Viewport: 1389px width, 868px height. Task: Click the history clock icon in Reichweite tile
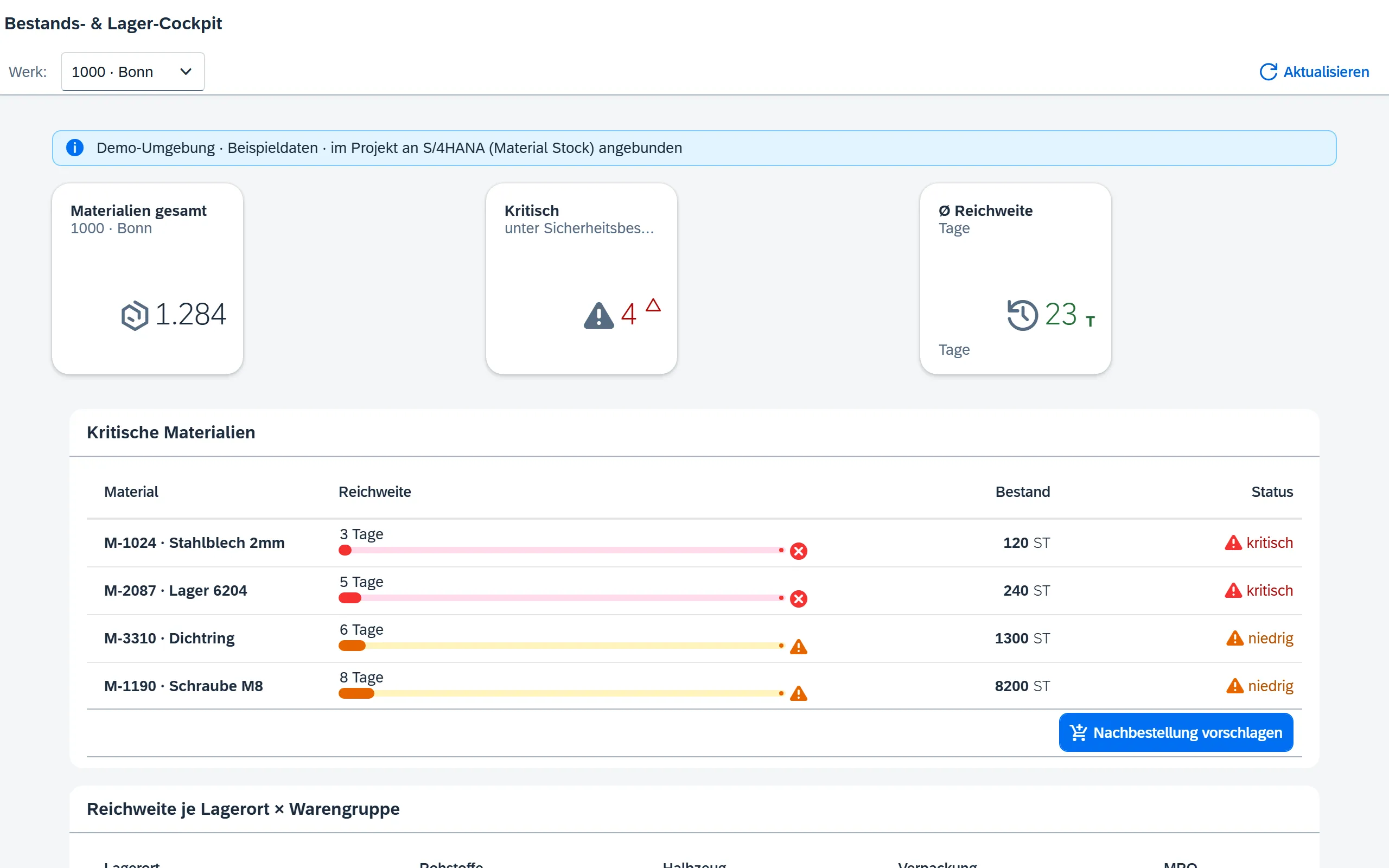click(1022, 315)
